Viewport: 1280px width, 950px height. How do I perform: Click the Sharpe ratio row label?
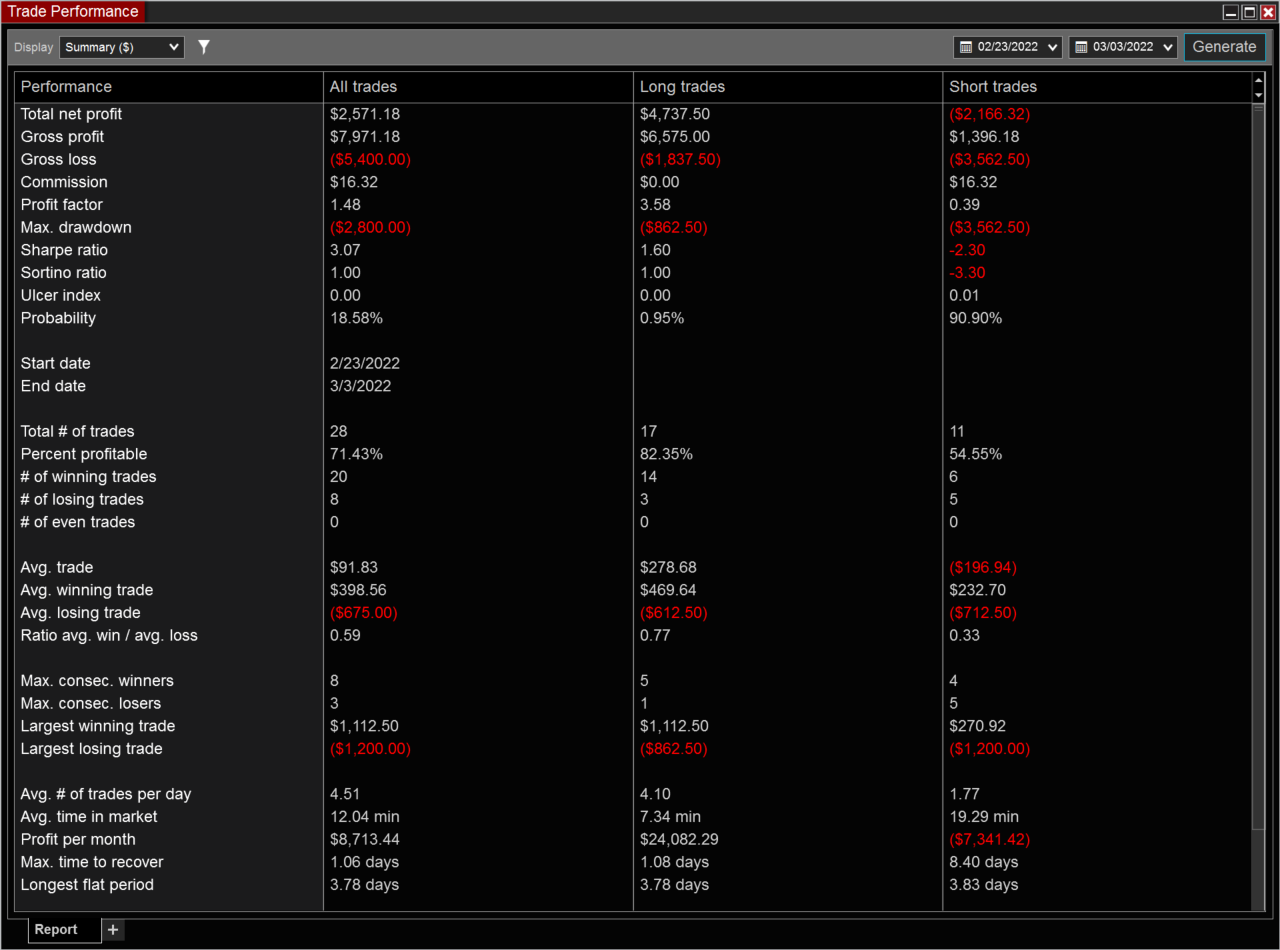64,250
